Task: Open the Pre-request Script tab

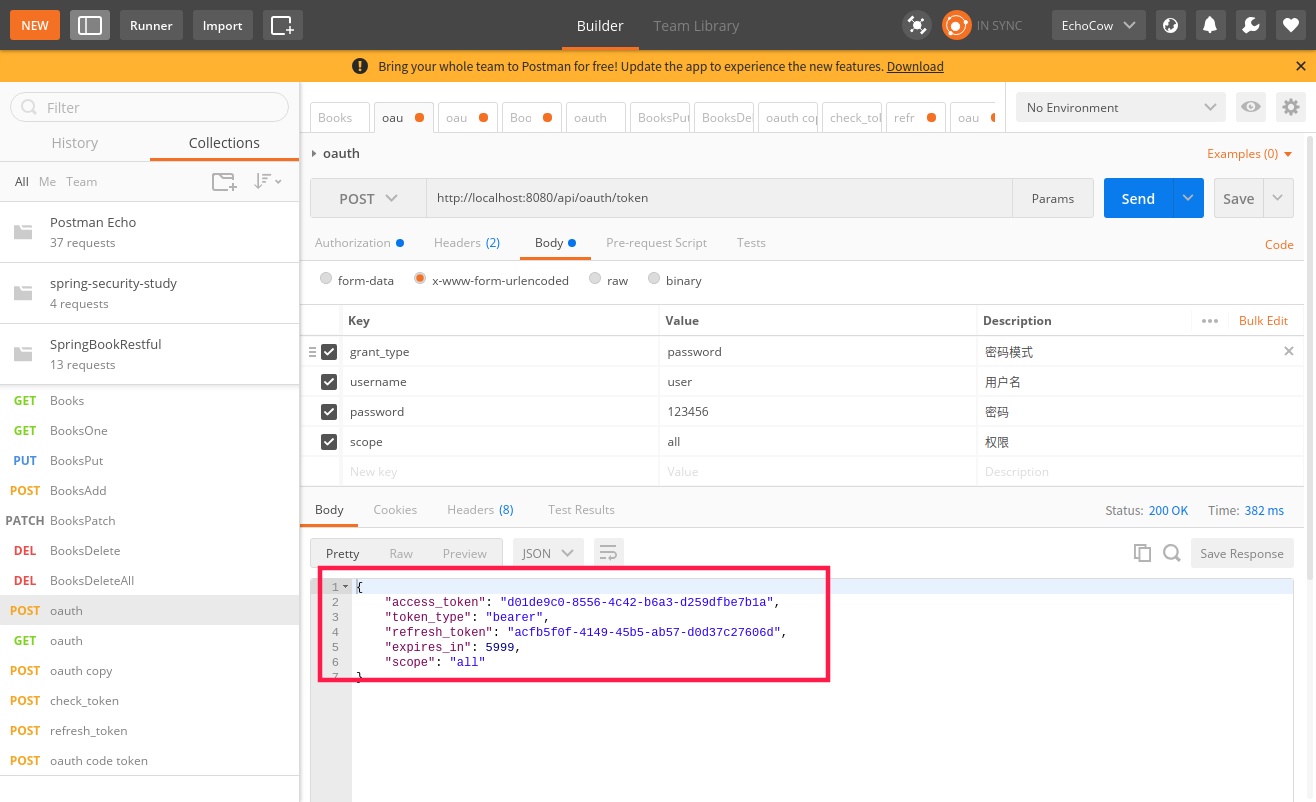Action: pyautogui.click(x=656, y=243)
